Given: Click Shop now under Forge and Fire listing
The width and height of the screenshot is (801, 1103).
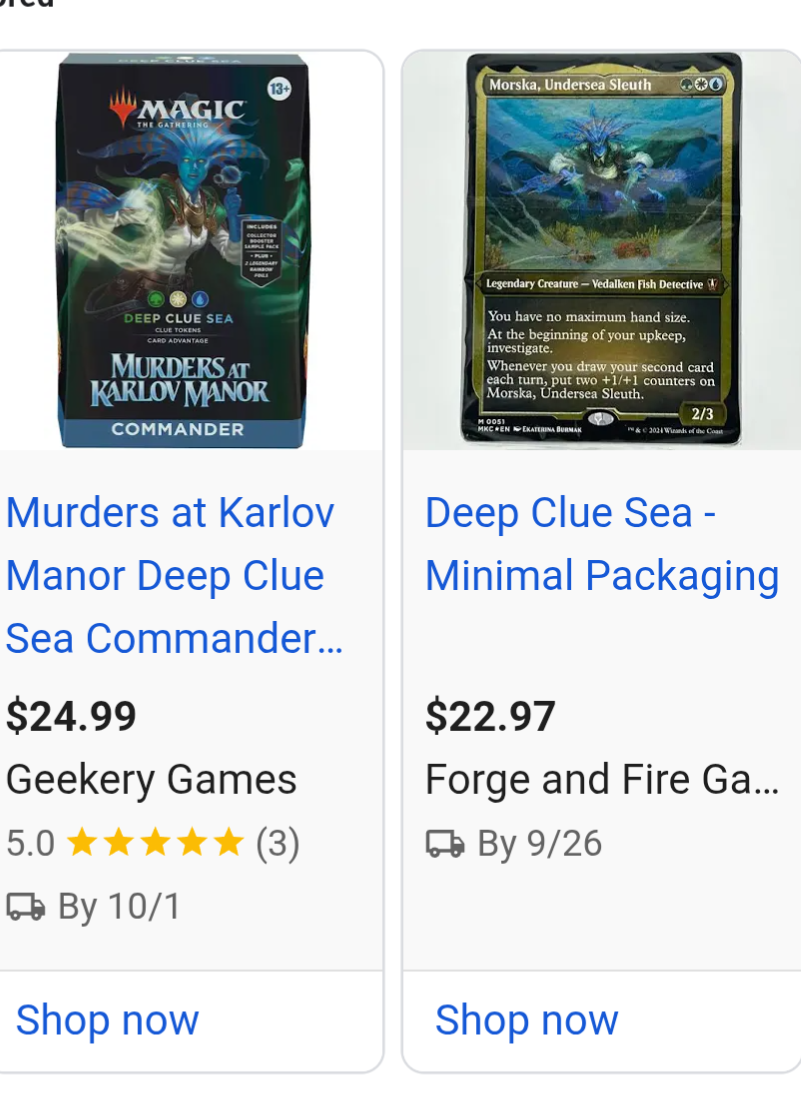Looking at the screenshot, I should pyautogui.click(x=527, y=1020).
